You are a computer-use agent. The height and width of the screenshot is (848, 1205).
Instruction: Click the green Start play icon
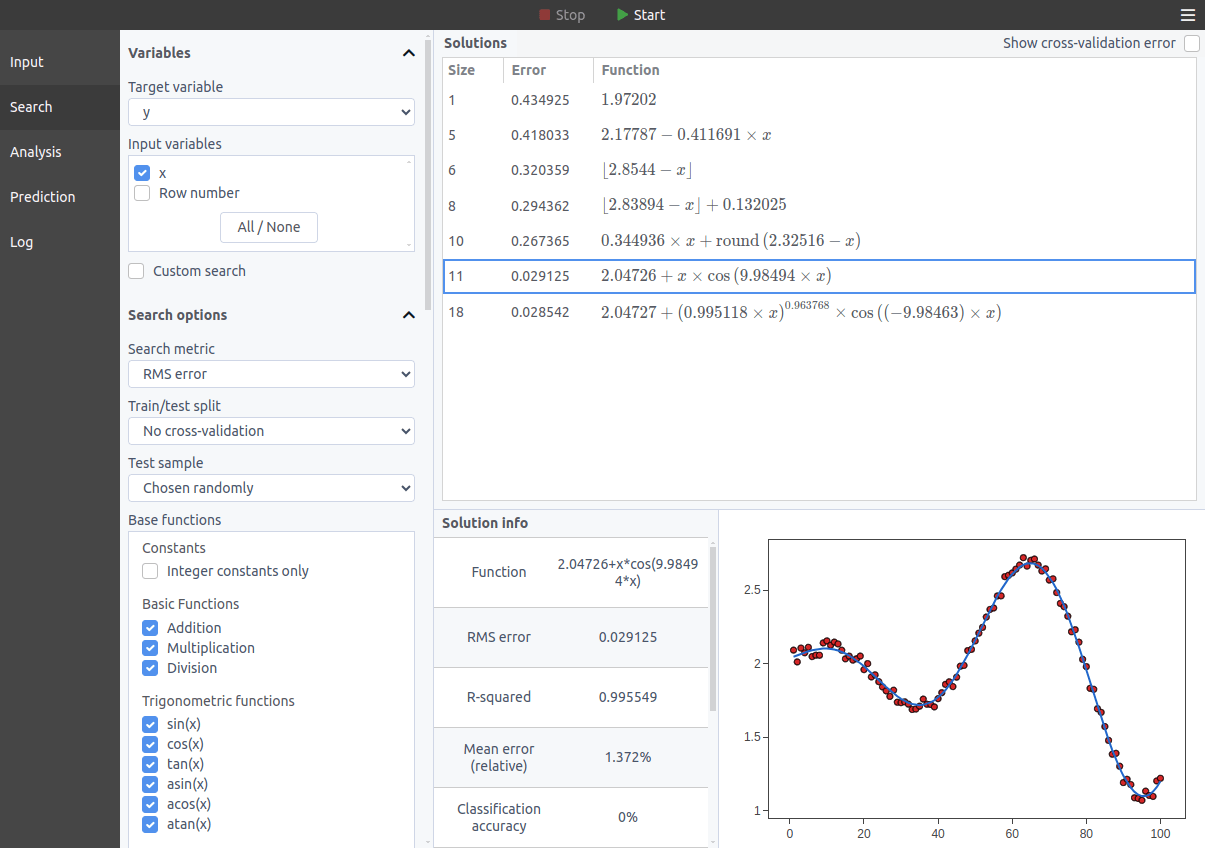point(623,15)
